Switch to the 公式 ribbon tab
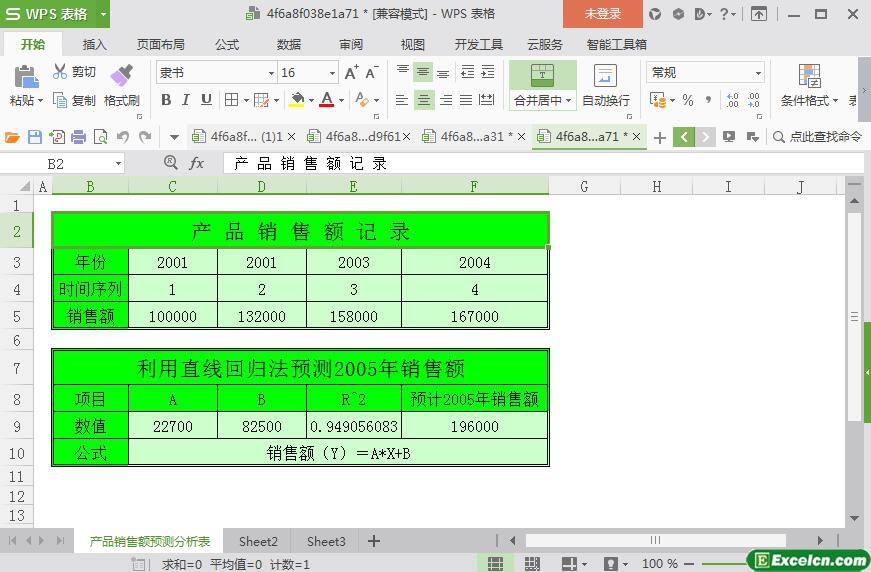This screenshot has height=572, width=871. [227, 44]
